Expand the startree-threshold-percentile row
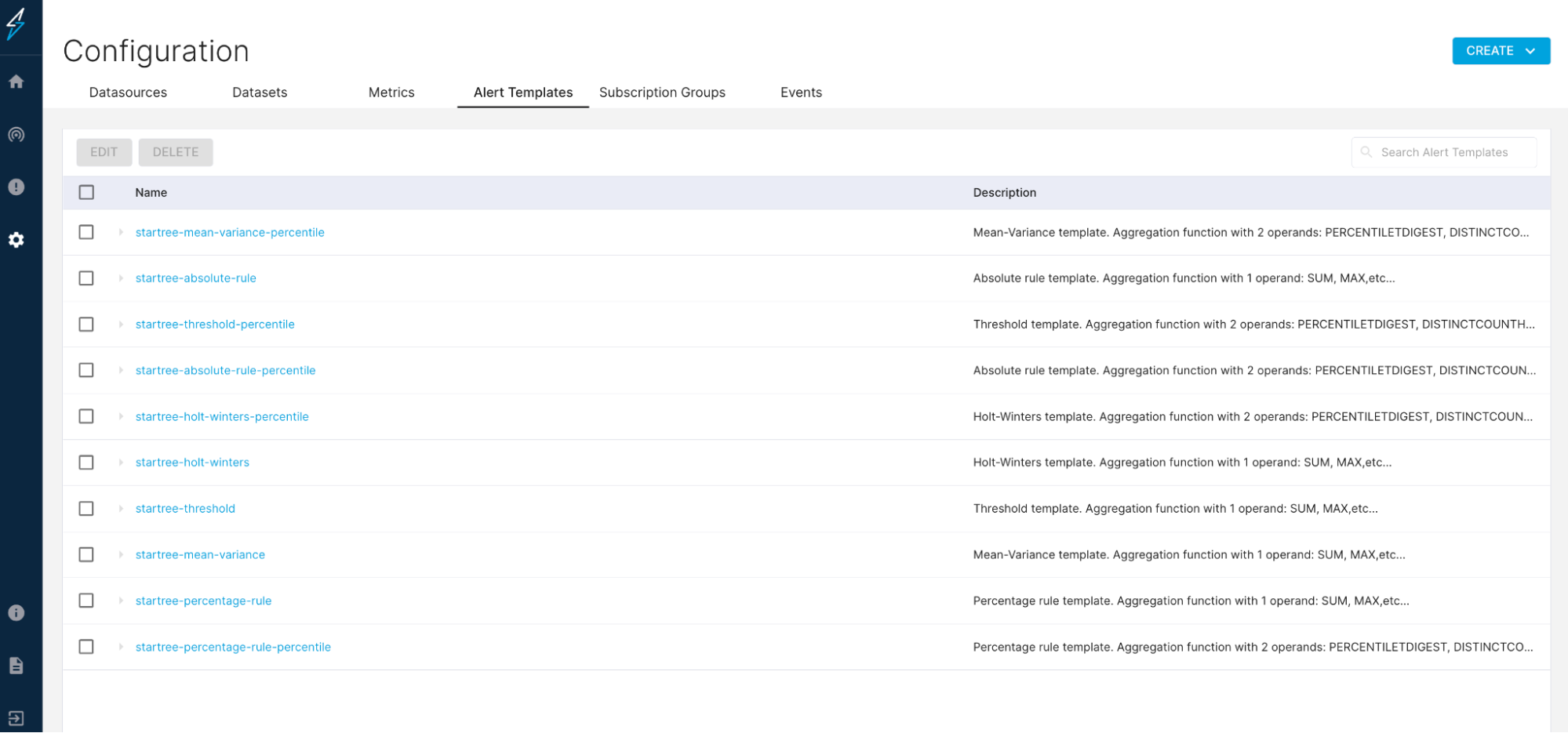This screenshot has width=1568, height=733. 121,324
